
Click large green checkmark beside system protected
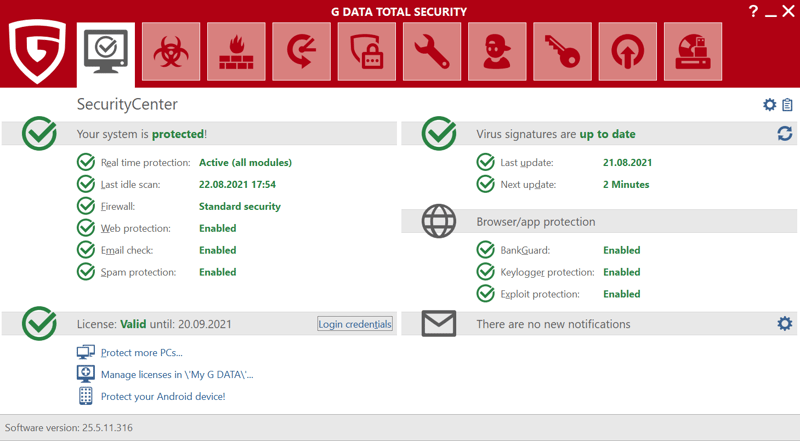39,133
